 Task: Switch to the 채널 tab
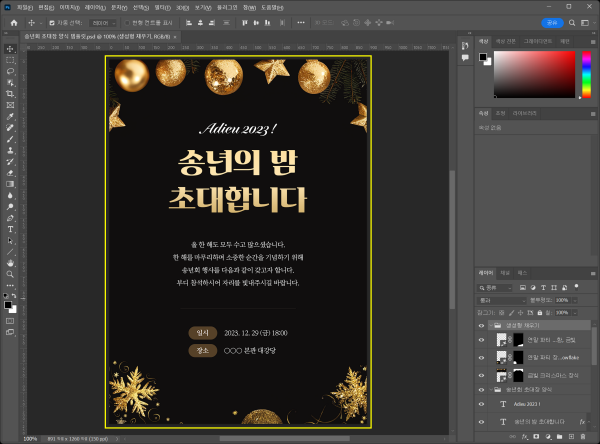point(505,272)
